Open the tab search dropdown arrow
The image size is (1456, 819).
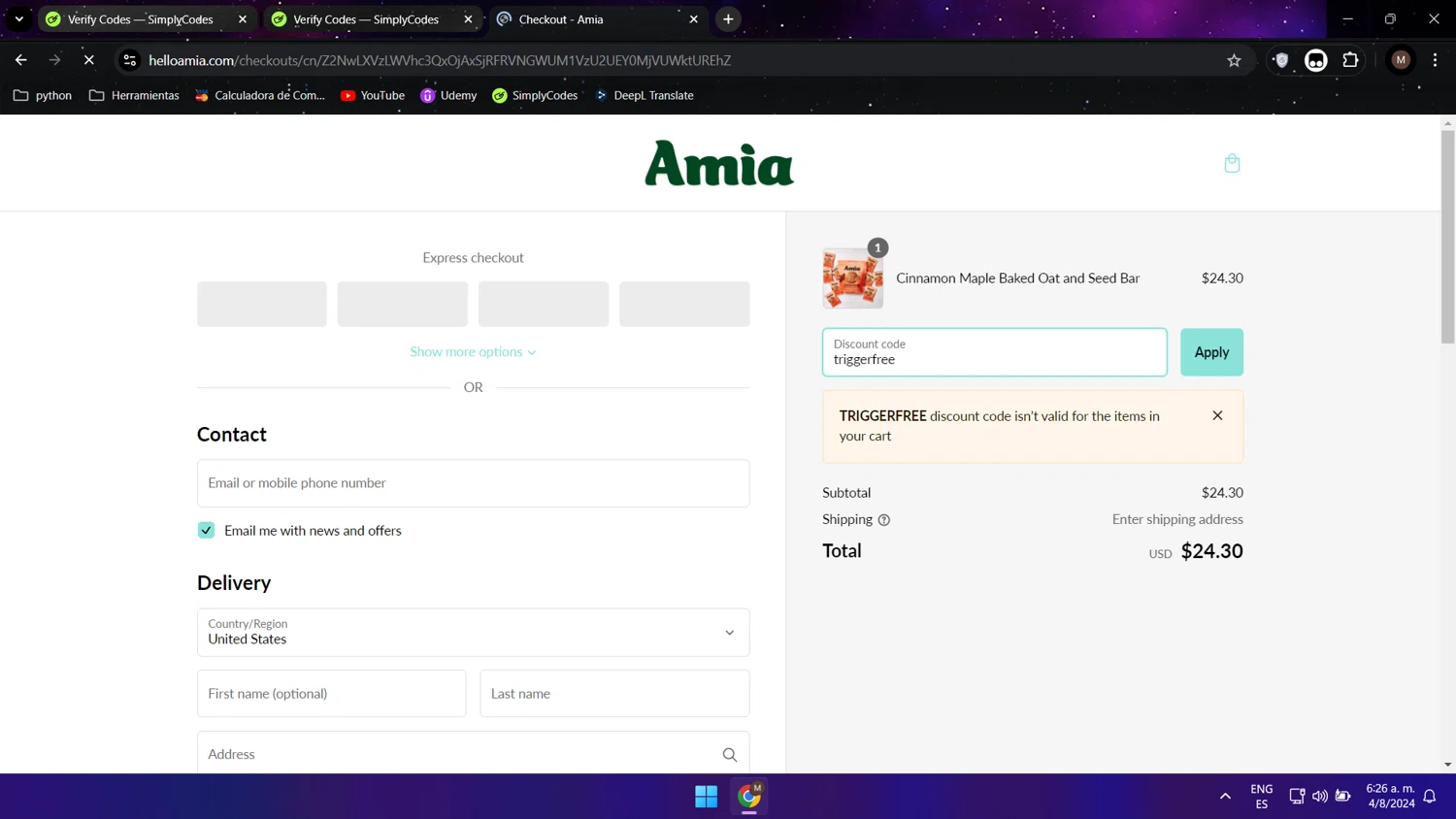(x=18, y=19)
